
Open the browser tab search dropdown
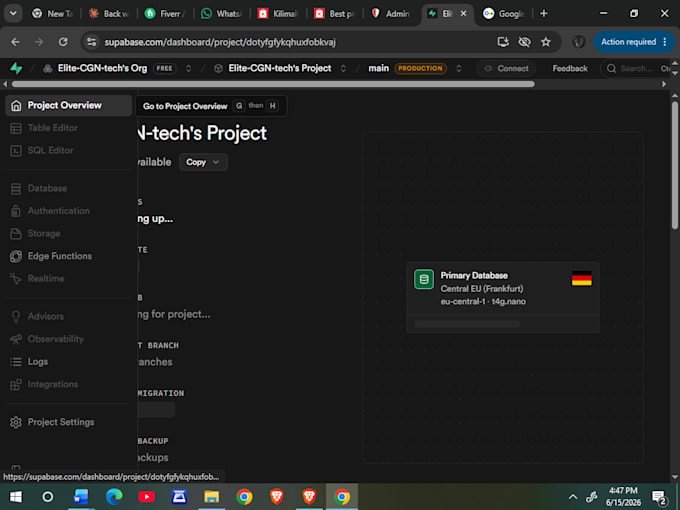(13, 13)
